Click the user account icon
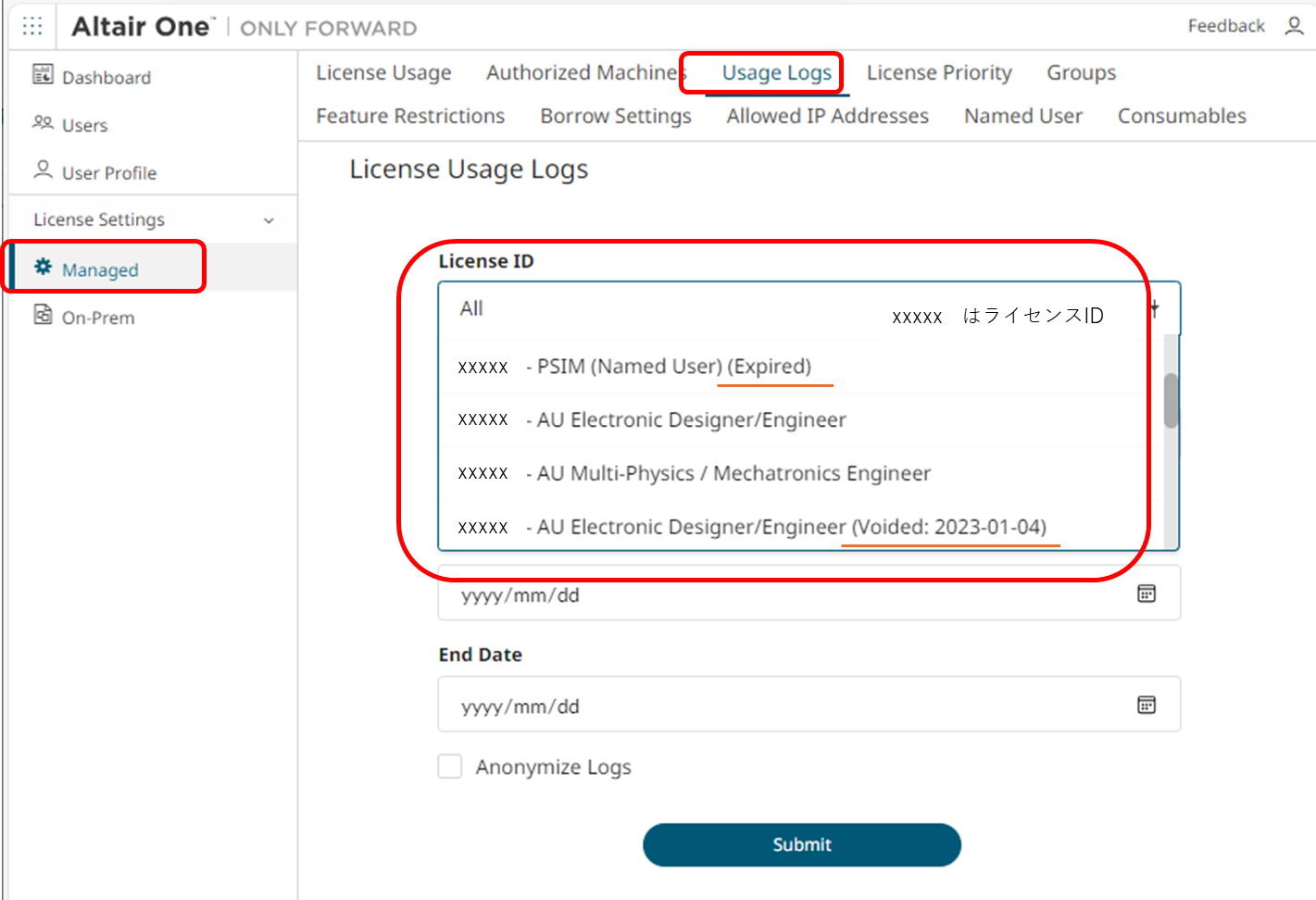 pos(1294,26)
